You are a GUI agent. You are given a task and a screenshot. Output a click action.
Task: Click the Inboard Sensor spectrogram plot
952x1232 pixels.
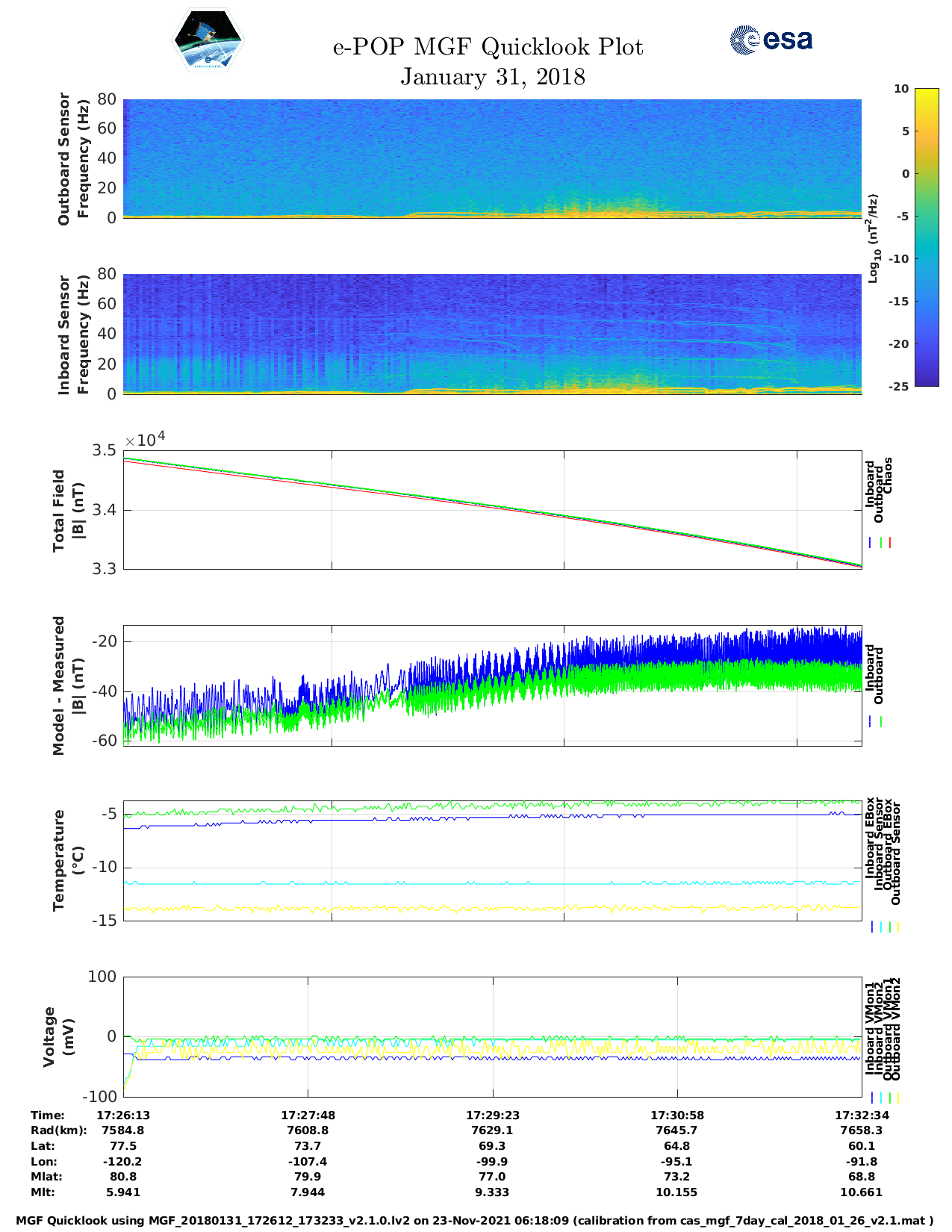click(492, 334)
